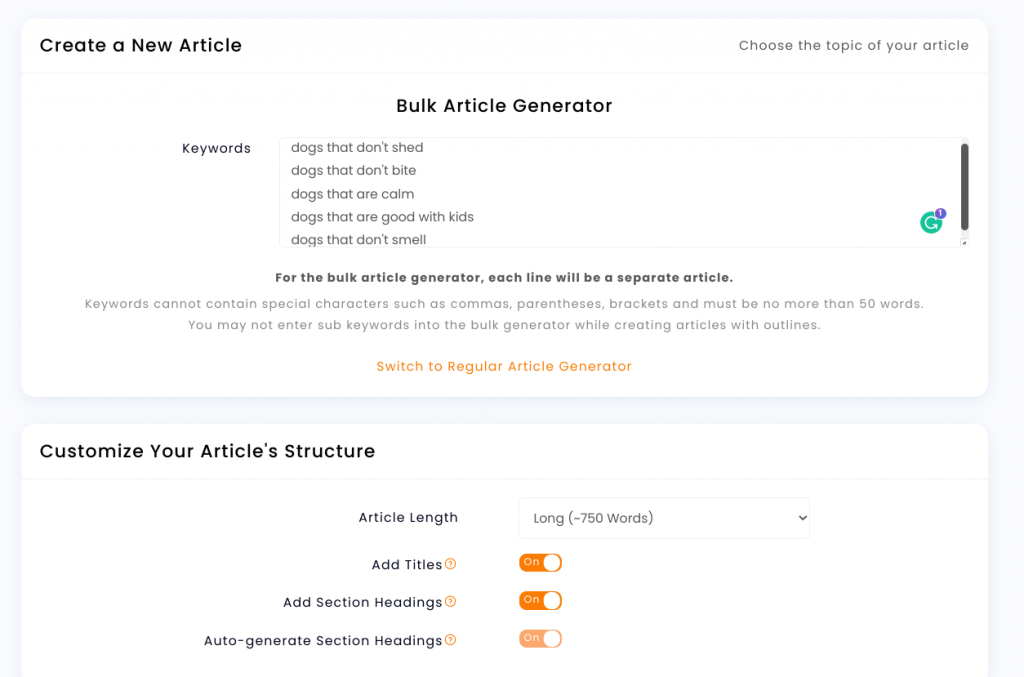The image size is (1024, 677).
Task: Click the Article Length dropdown arrow
Action: tap(802, 518)
